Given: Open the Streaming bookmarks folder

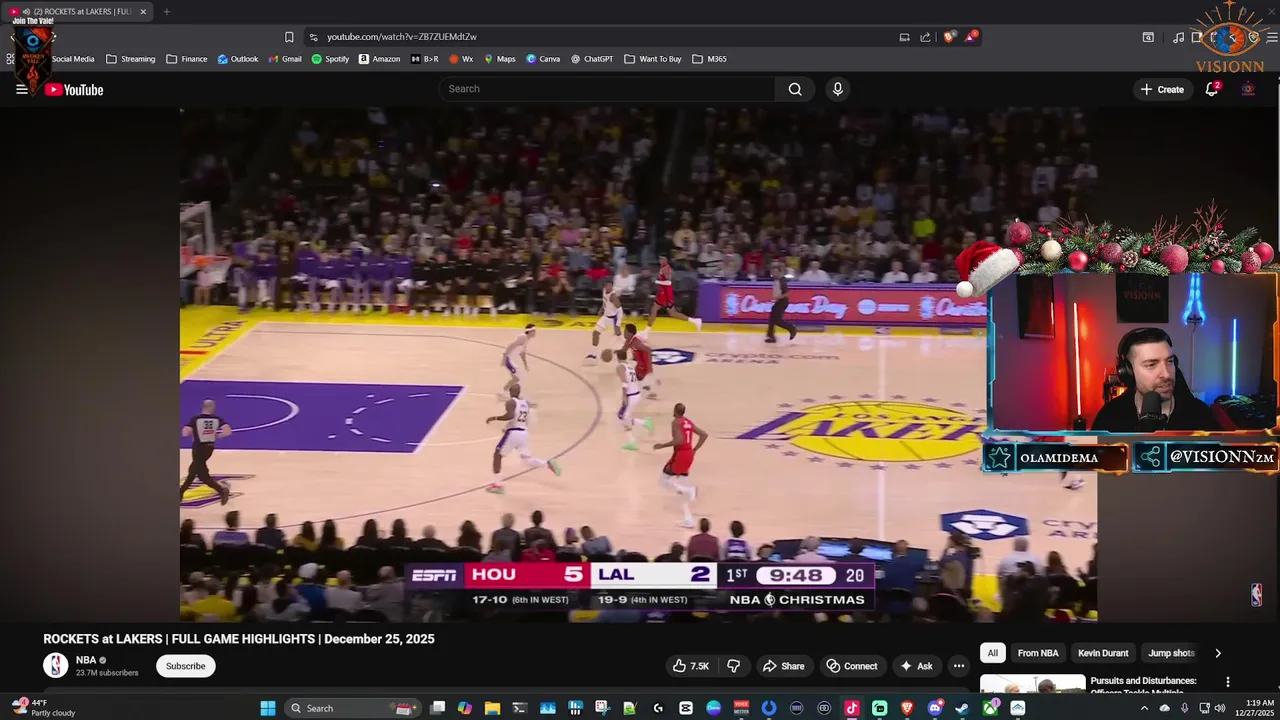Looking at the screenshot, I should coord(131,59).
